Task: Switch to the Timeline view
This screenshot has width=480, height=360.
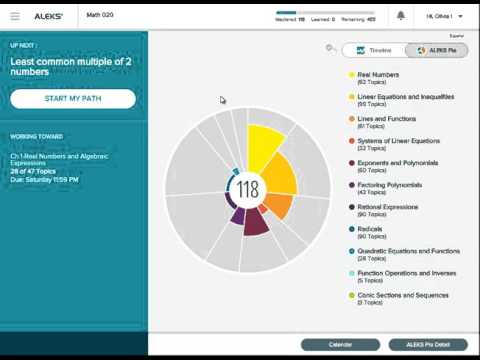Action: click(x=374, y=50)
